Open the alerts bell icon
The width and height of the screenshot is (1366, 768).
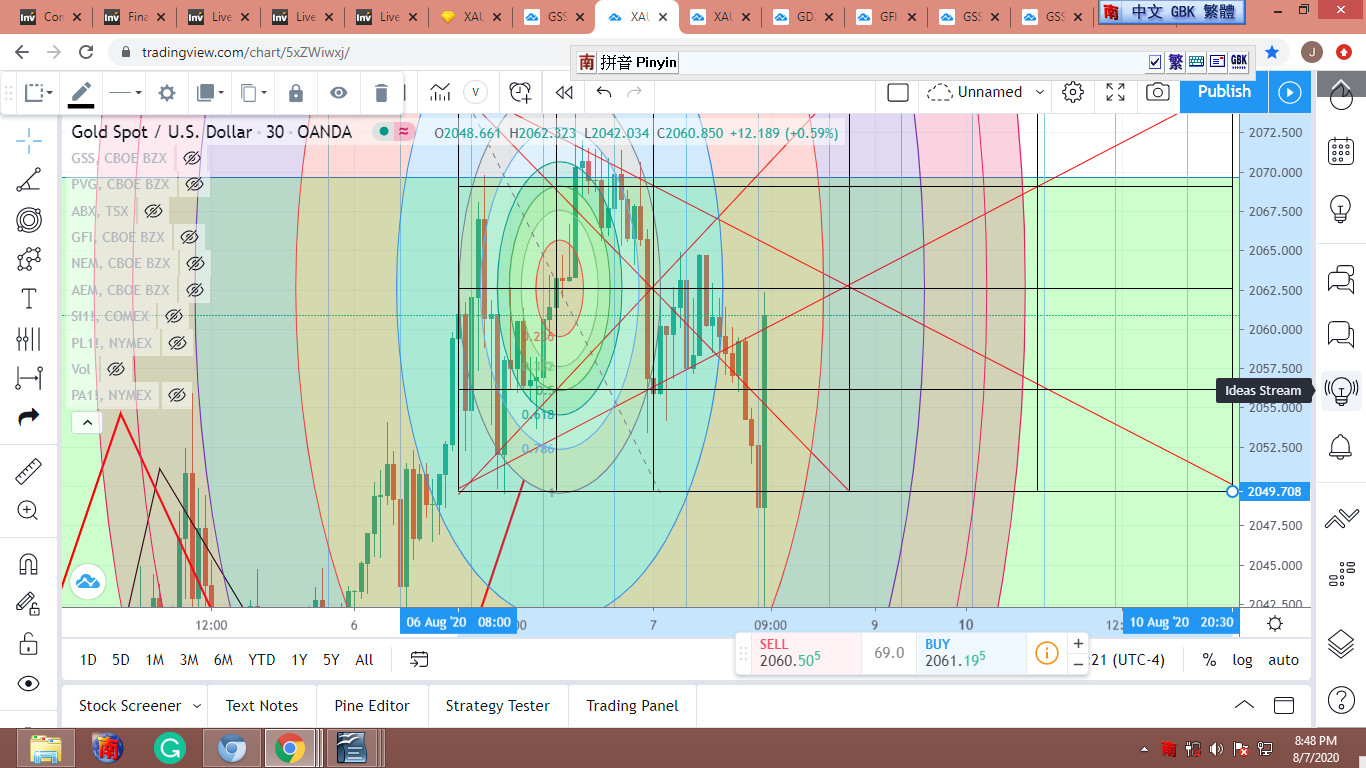[x=1340, y=447]
